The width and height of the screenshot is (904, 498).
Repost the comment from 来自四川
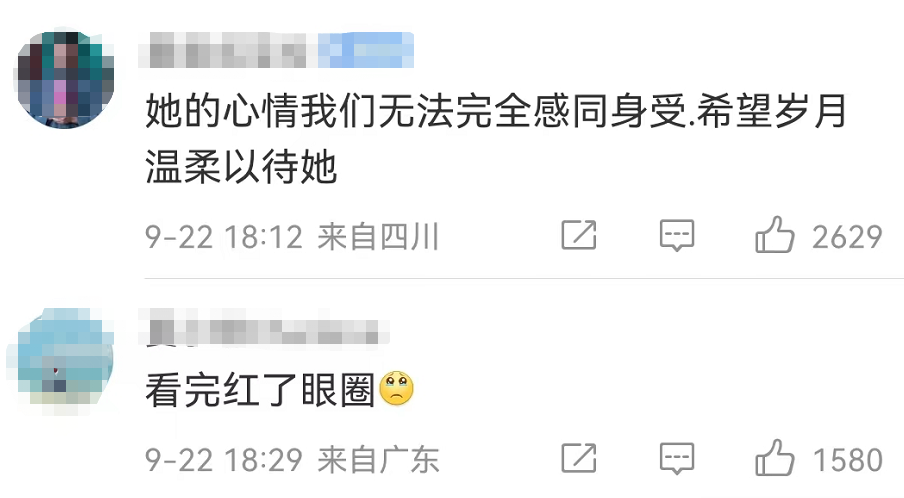pos(579,235)
